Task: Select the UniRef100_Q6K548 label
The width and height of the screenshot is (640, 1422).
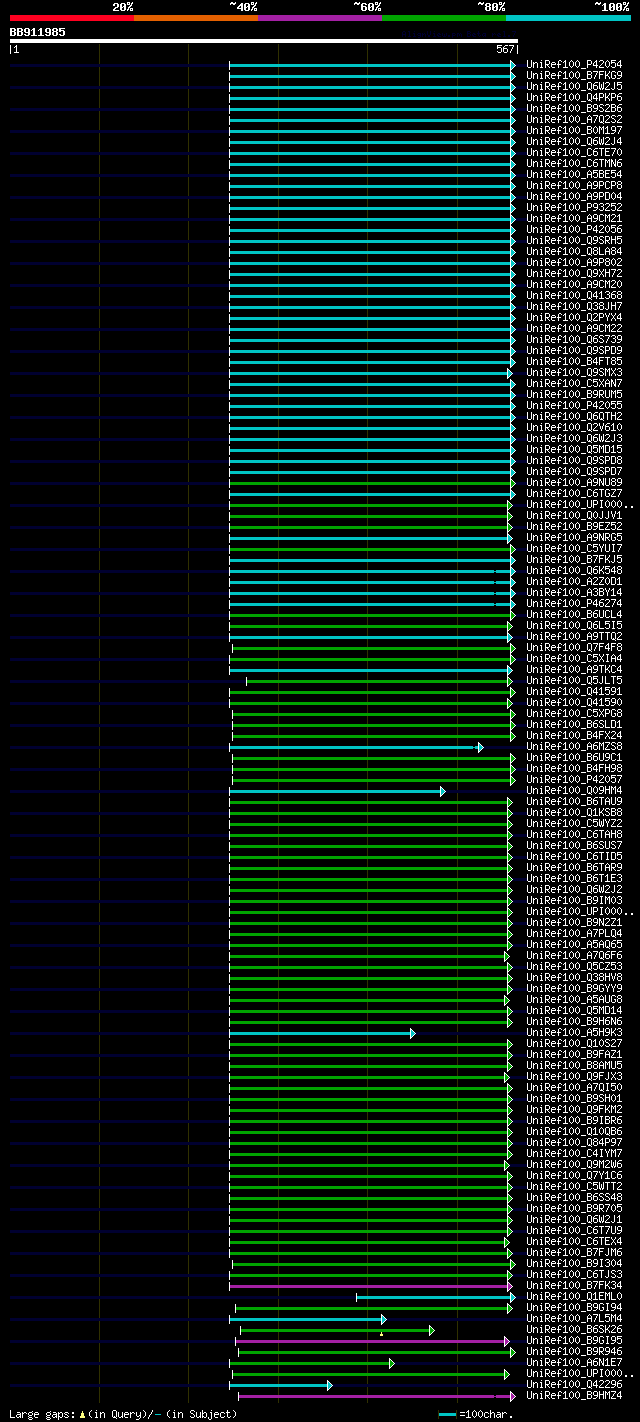Action: pos(574,571)
